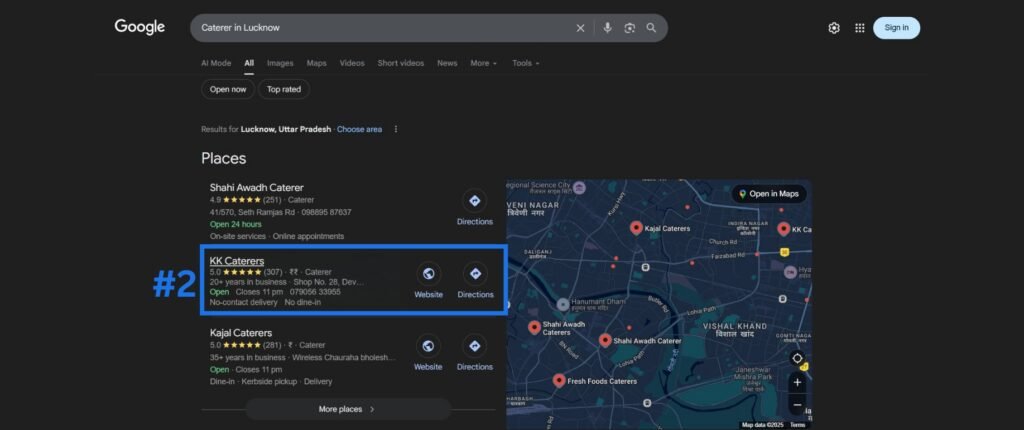Switch to the Images tab
1024x430 pixels.
point(280,63)
